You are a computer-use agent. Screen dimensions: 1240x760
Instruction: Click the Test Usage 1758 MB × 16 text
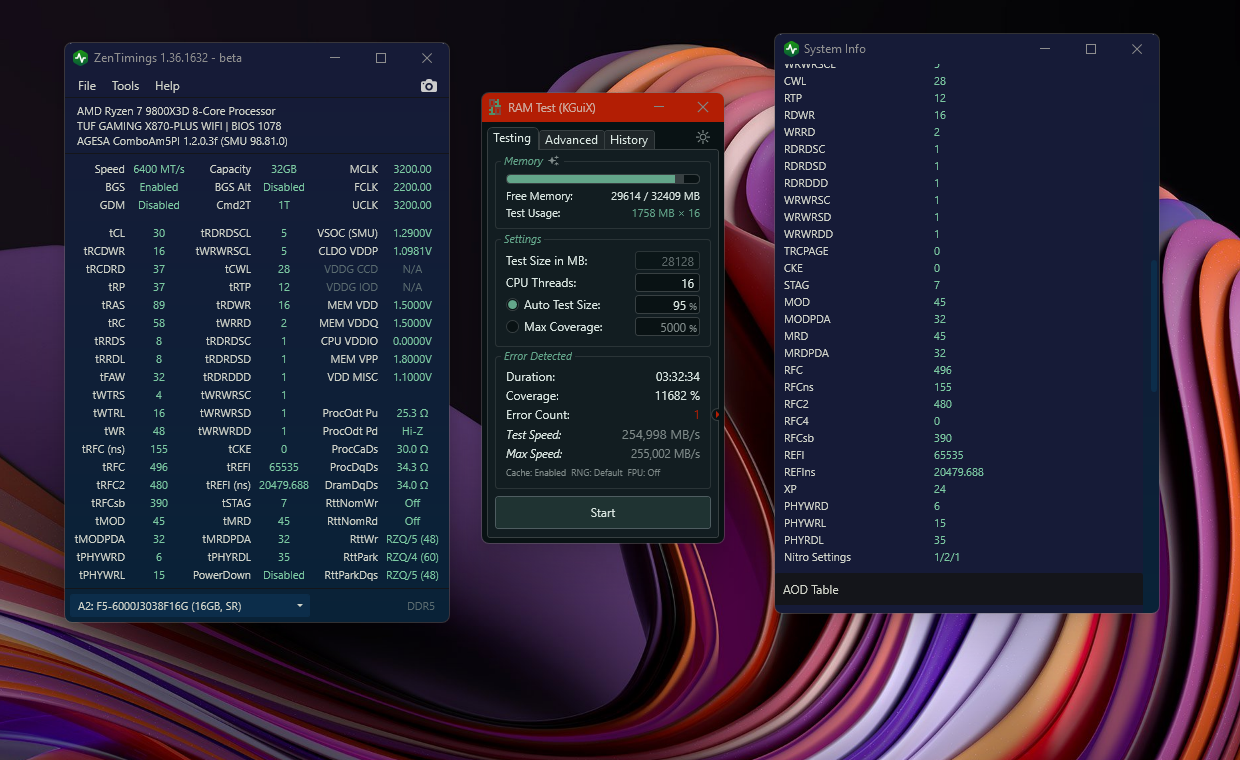pos(666,213)
